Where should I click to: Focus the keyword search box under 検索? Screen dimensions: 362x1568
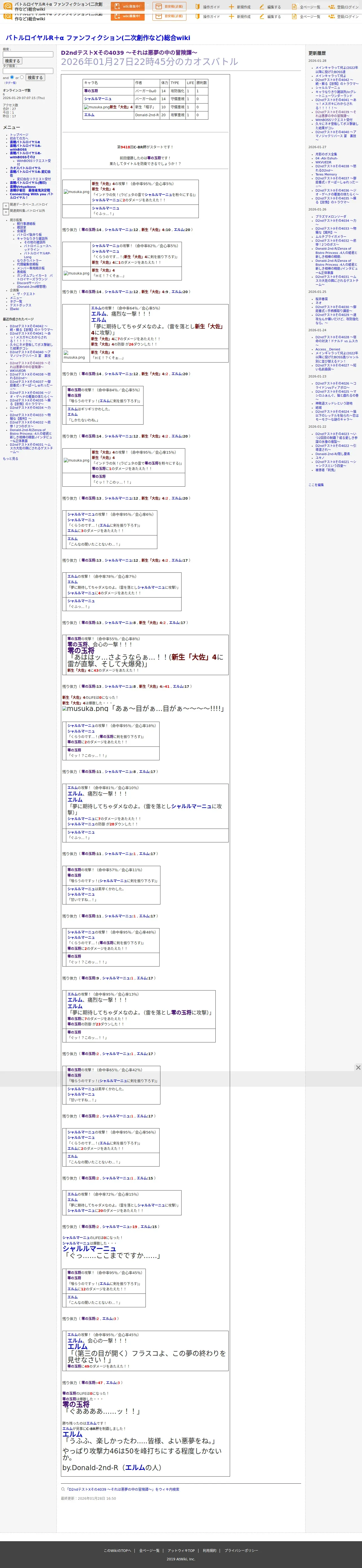pyautogui.click(x=28, y=54)
